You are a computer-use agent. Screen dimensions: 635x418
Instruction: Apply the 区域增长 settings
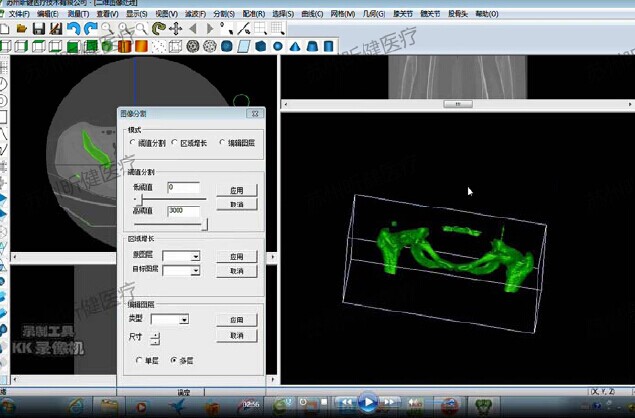point(237,256)
